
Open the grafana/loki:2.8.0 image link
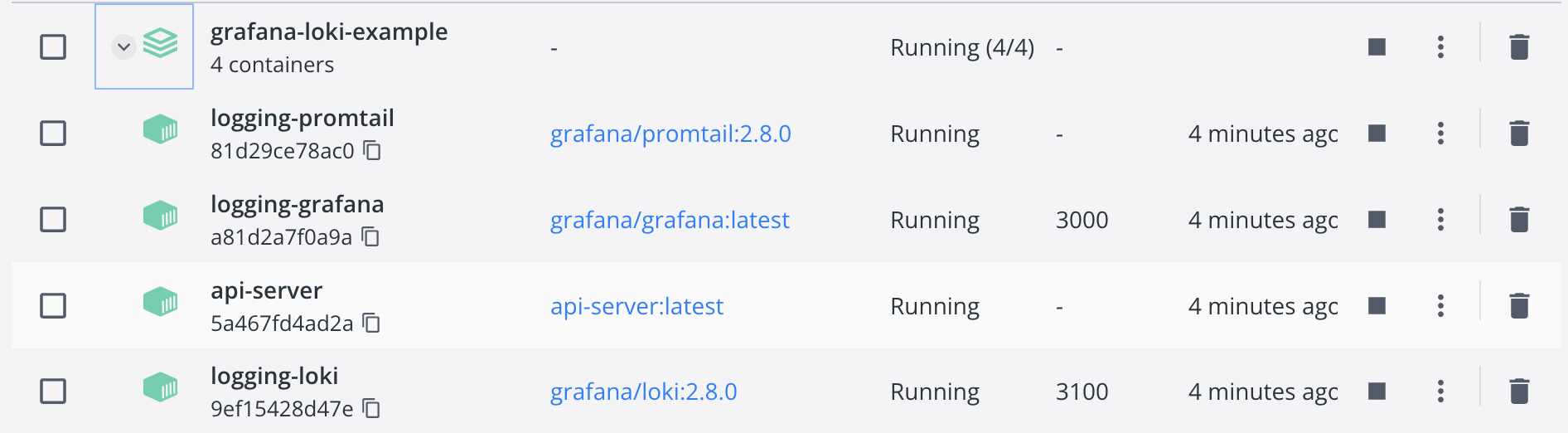coord(643,392)
